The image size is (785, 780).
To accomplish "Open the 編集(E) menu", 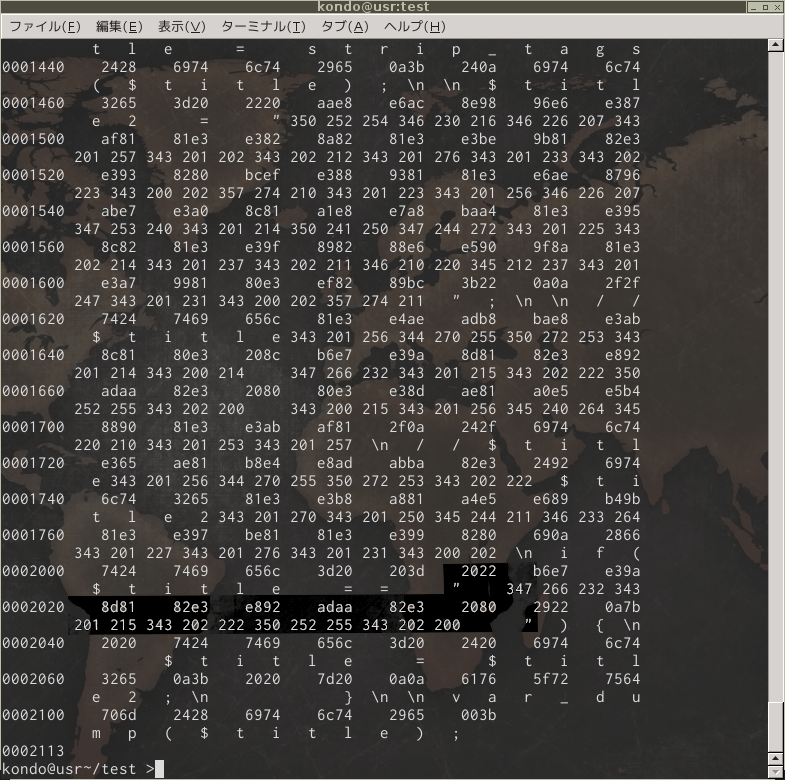I will click(x=119, y=26).
